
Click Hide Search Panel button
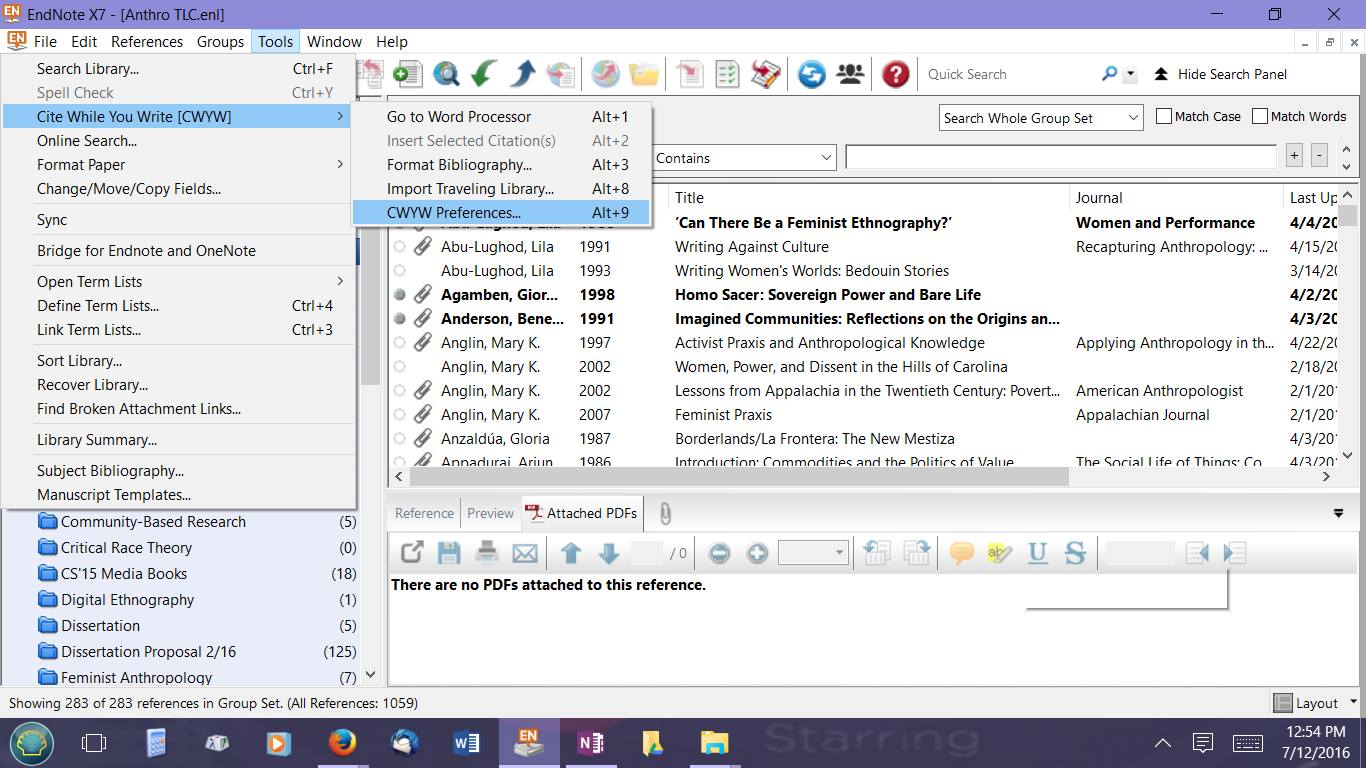[1220, 74]
